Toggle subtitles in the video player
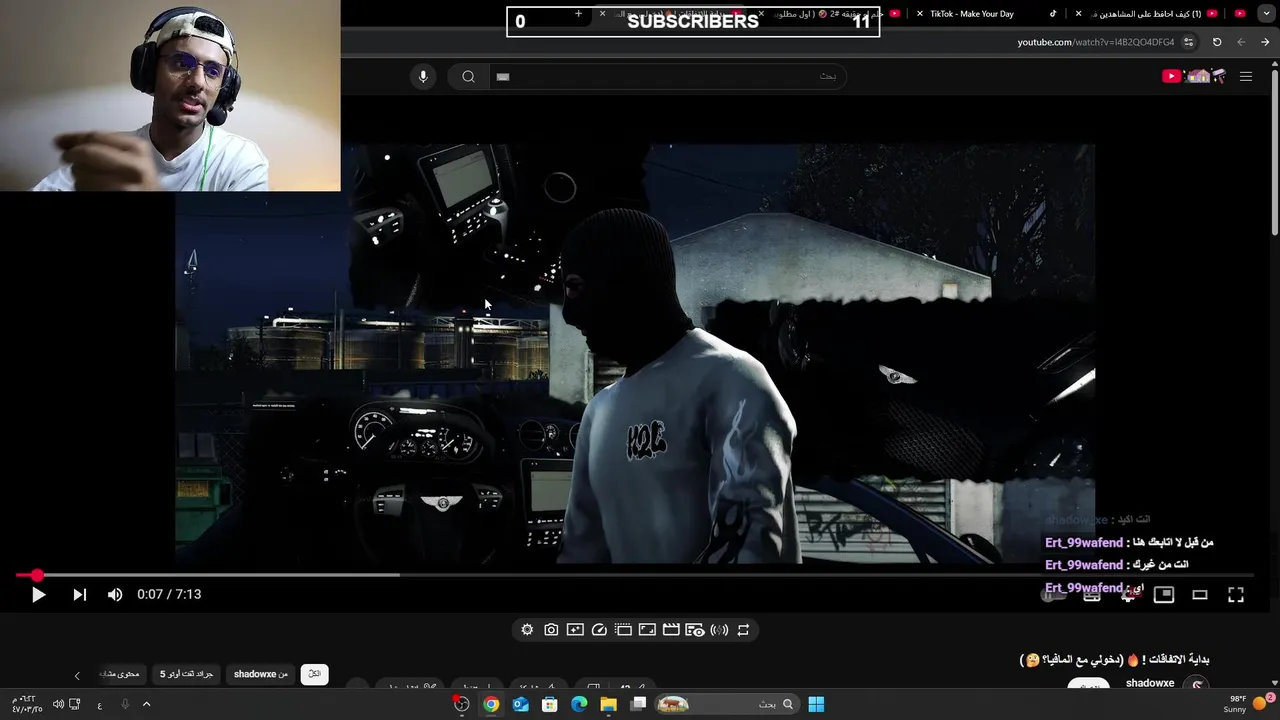 [1092, 595]
